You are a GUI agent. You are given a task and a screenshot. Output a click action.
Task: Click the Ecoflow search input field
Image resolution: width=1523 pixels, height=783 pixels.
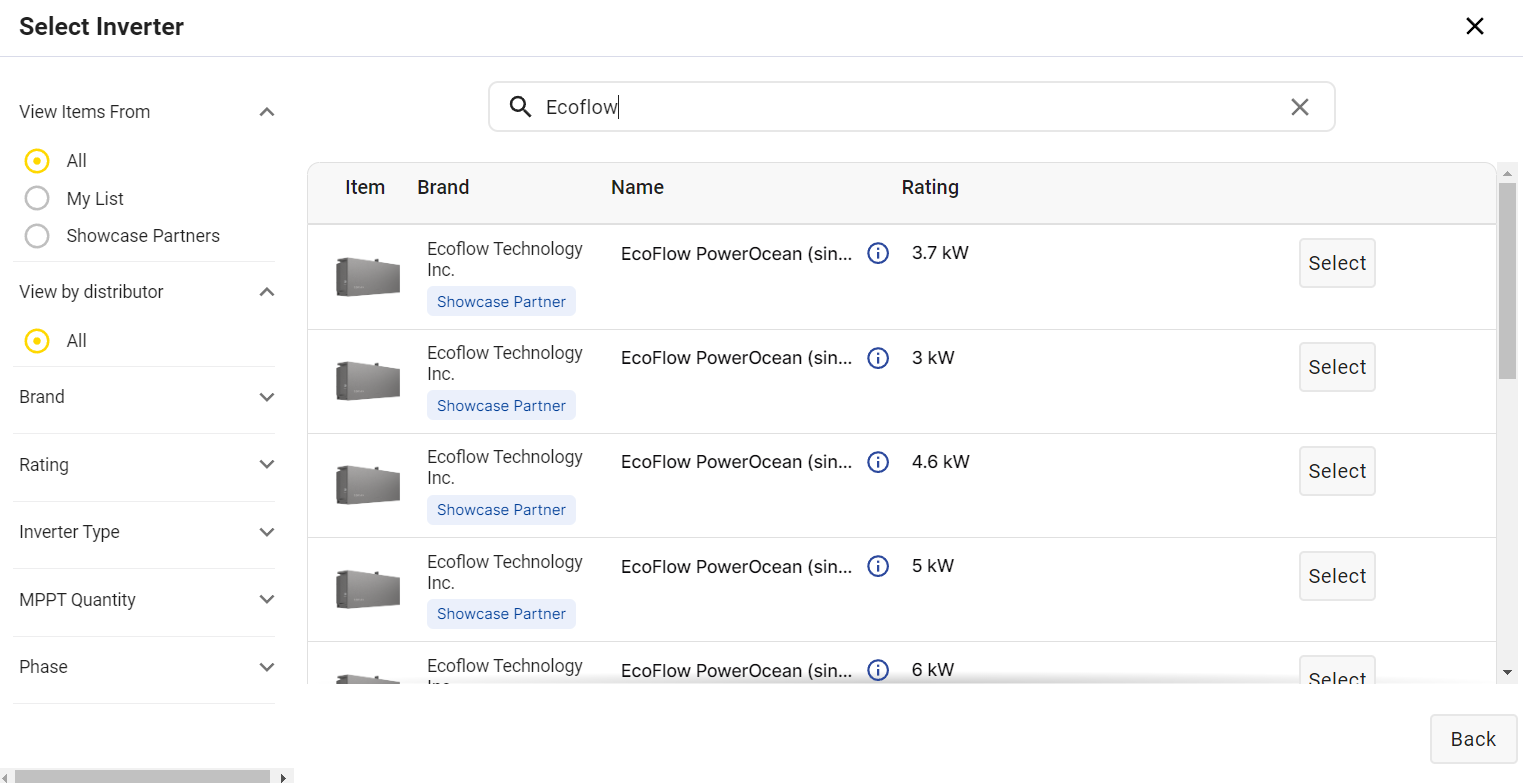coord(910,107)
